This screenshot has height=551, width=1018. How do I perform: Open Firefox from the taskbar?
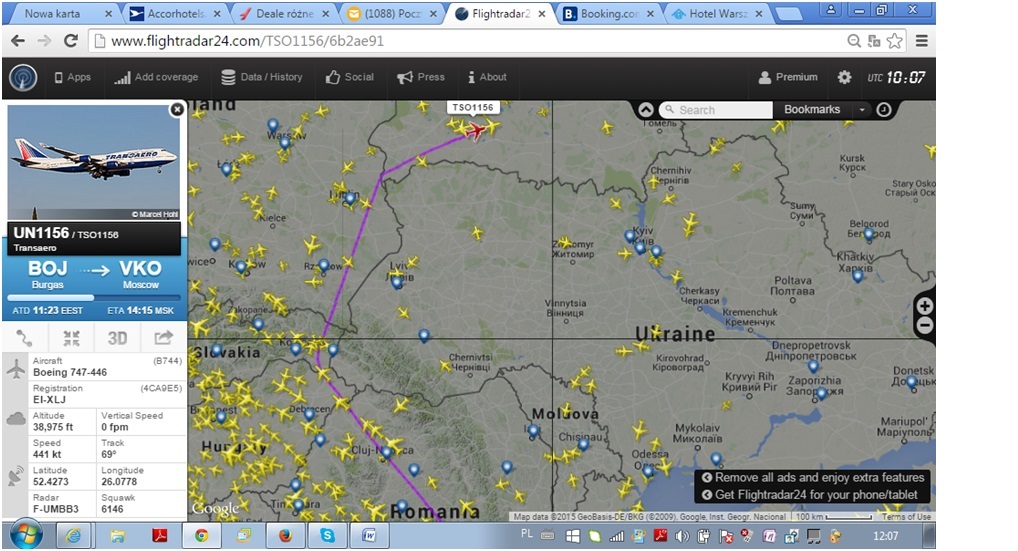(285, 535)
